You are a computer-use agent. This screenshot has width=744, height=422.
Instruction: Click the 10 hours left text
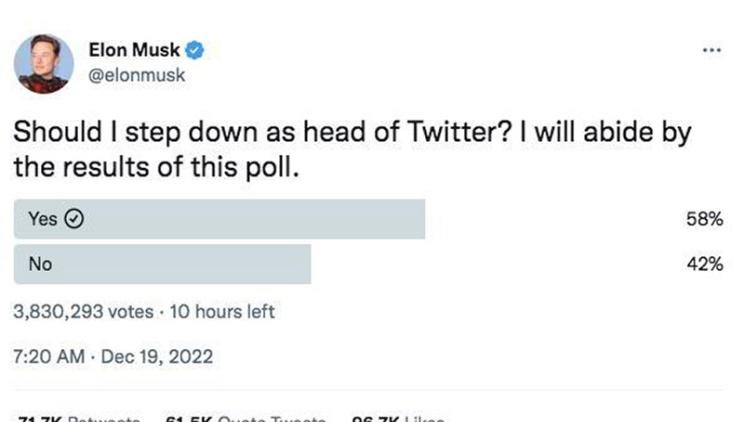click(x=222, y=312)
